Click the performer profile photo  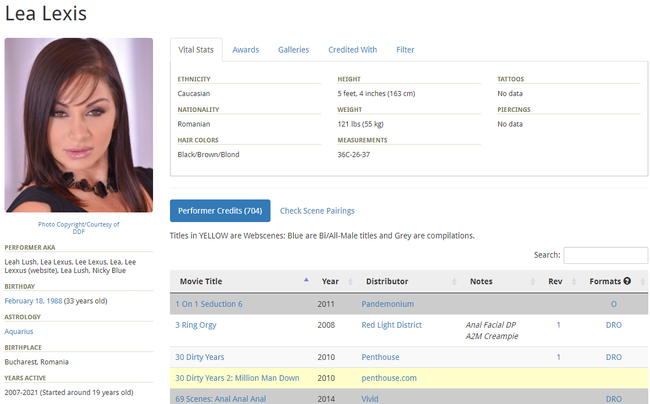click(79, 125)
